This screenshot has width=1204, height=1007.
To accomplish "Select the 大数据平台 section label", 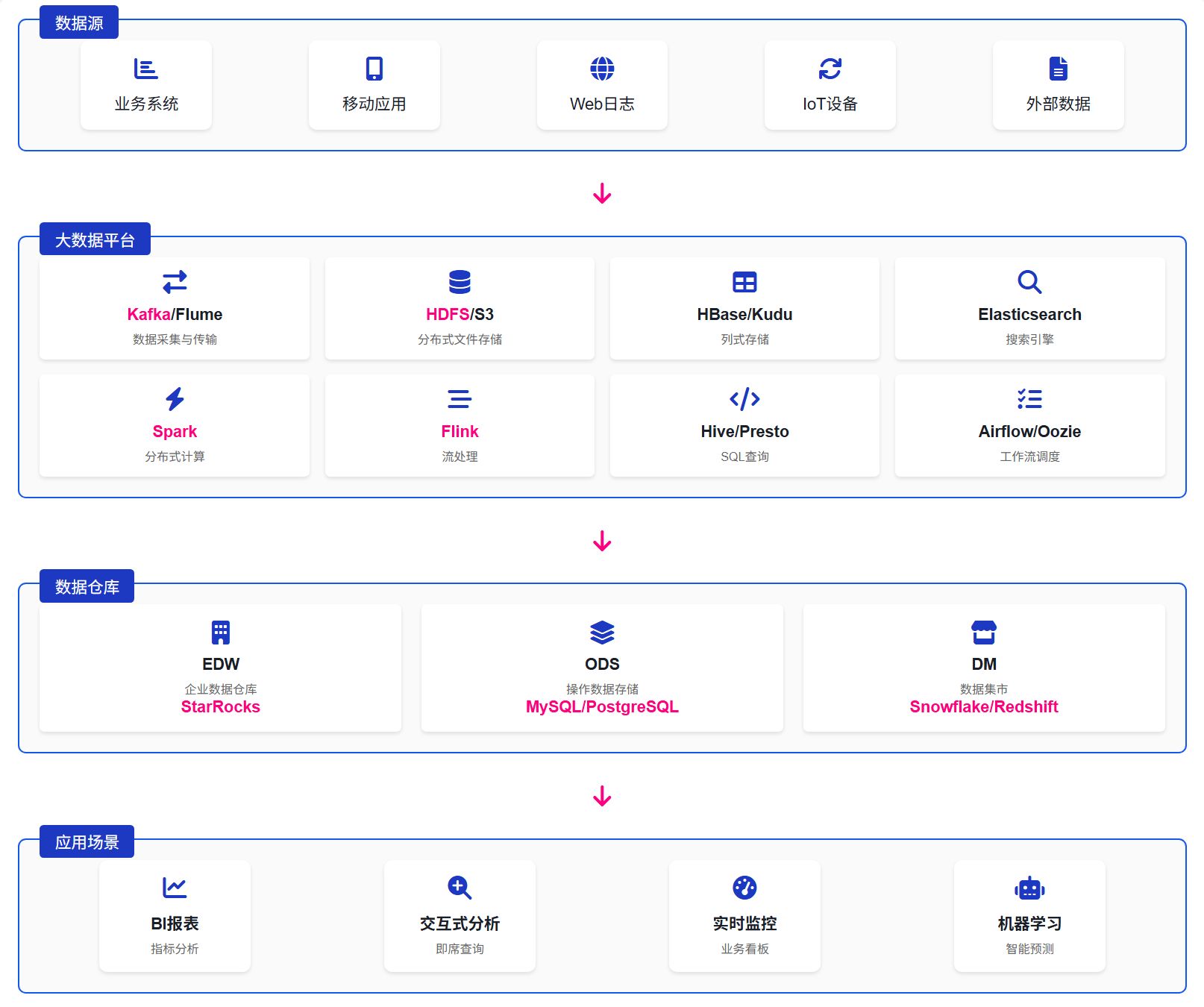I will 95,239.
